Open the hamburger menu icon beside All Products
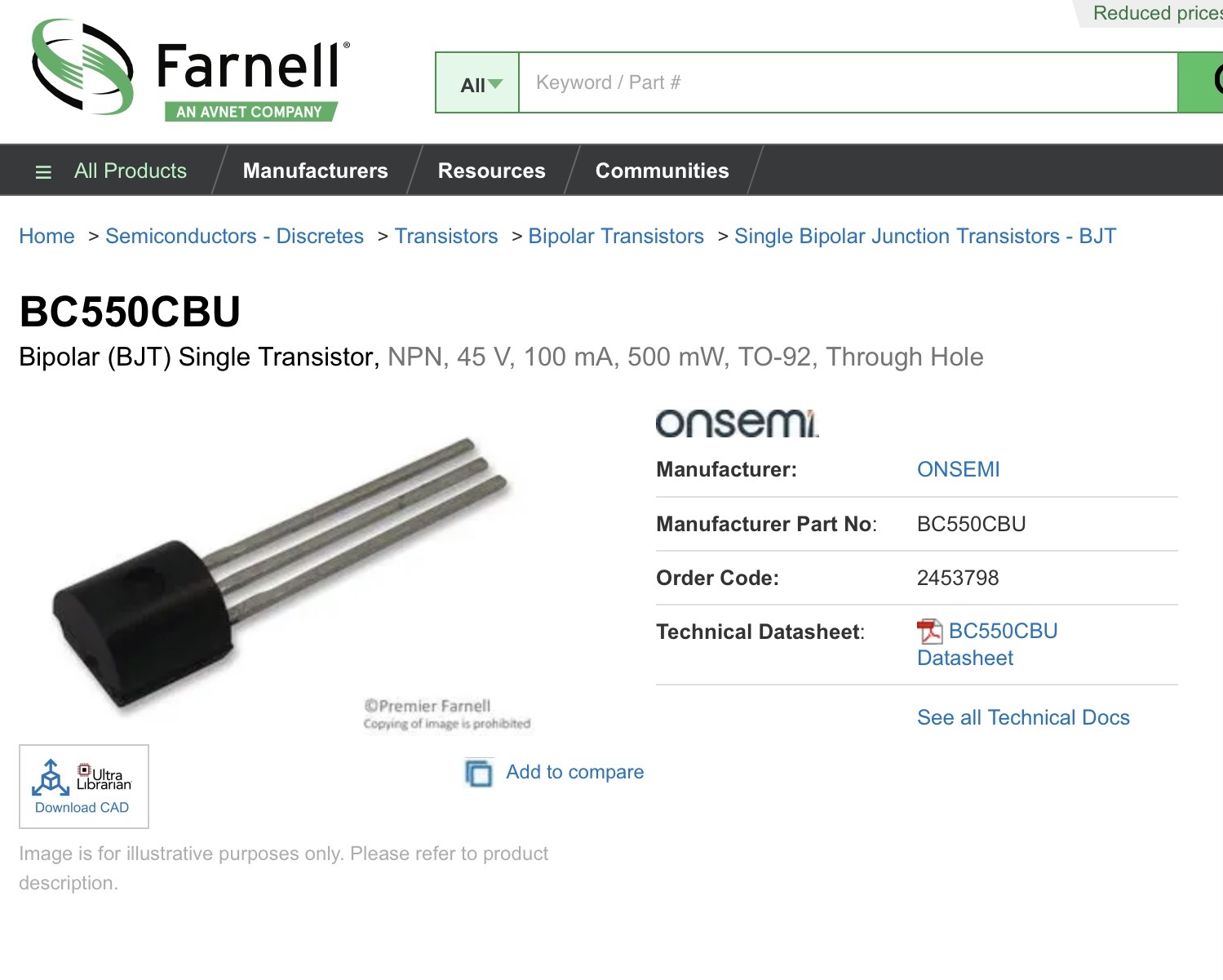 click(x=43, y=171)
